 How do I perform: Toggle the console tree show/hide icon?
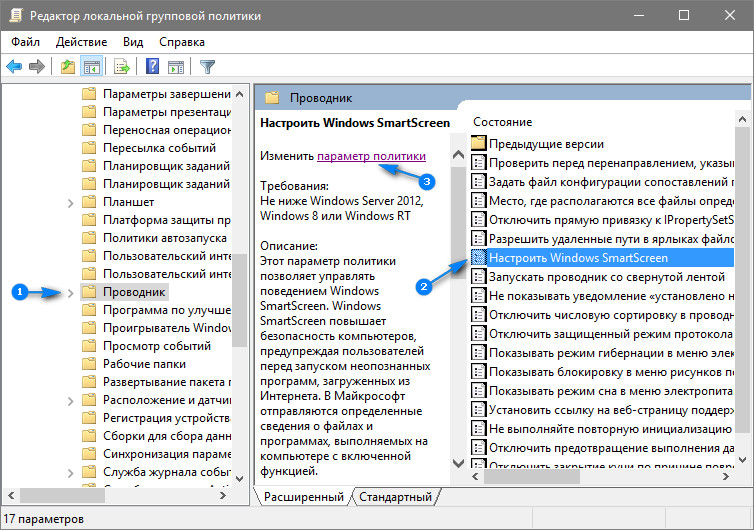point(91,67)
